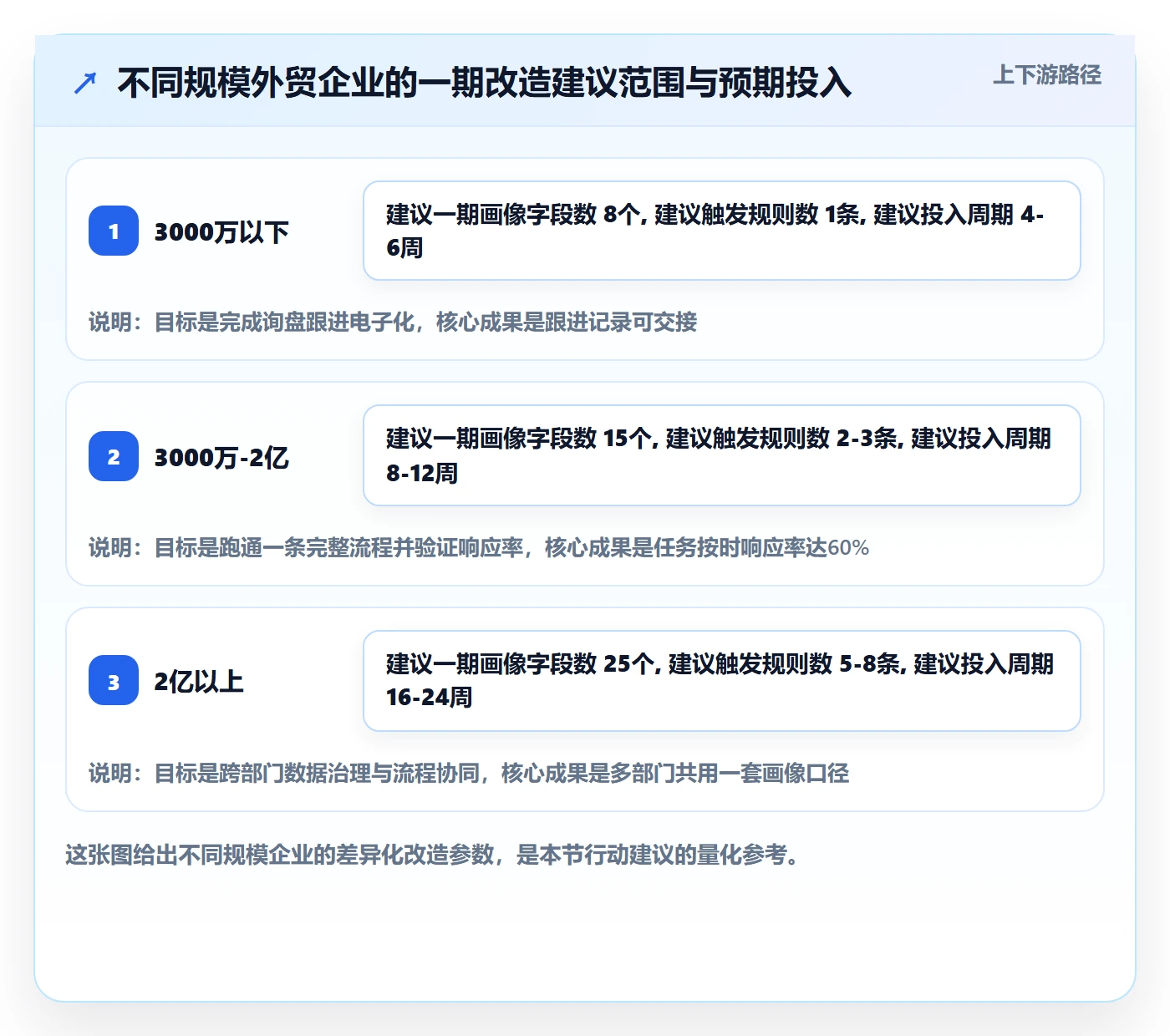Select the footer caption 这张图给出不同规模企业的差异化改造参数
This screenshot has width=1170, height=1036.
pos(435,855)
